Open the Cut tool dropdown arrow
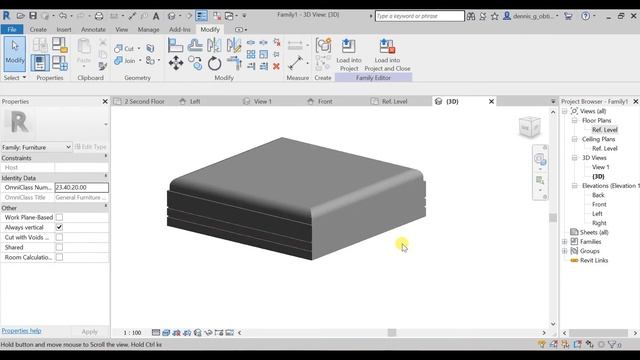This screenshot has width=640, height=360. 139,49
